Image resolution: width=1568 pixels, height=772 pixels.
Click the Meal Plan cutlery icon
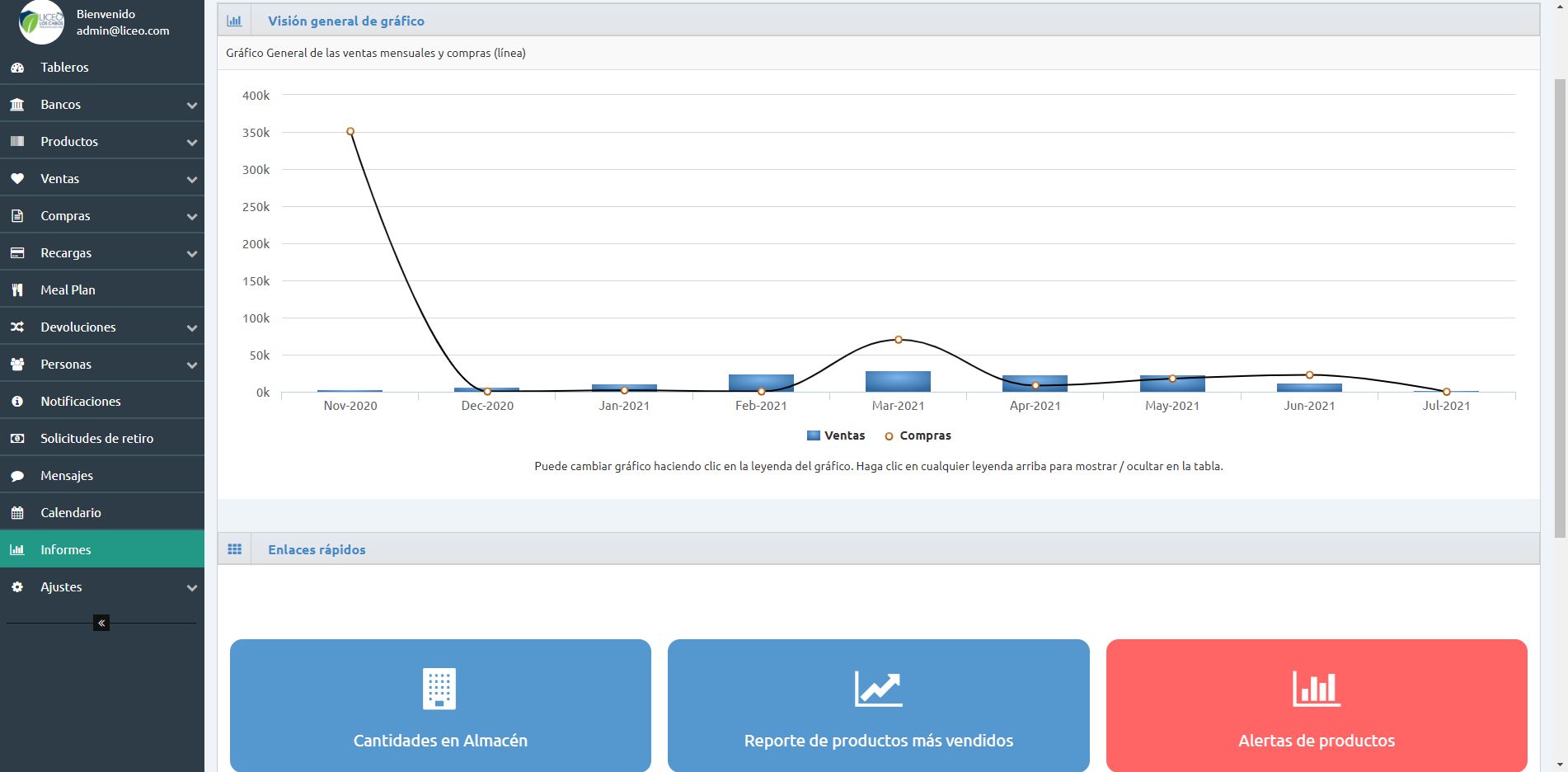[17, 290]
